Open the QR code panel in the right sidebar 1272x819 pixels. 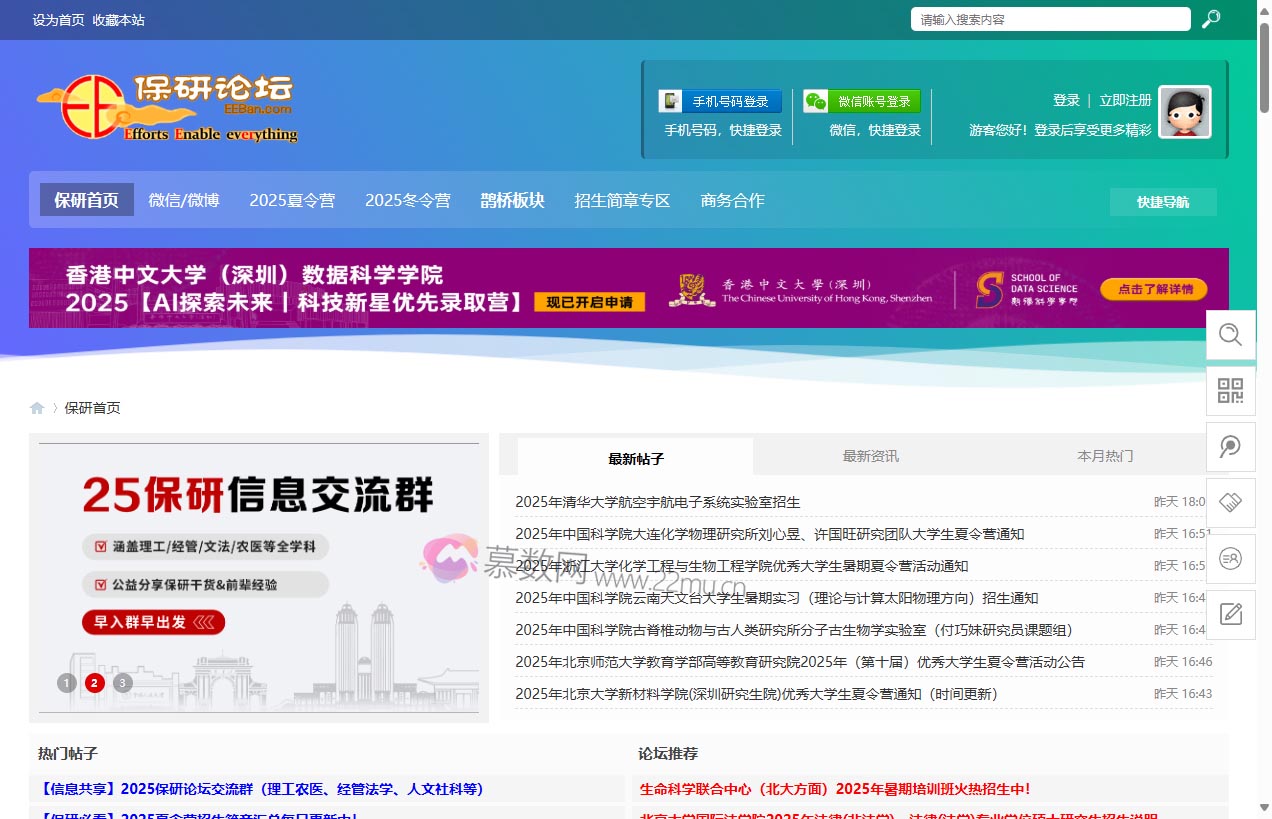click(1231, 391)
